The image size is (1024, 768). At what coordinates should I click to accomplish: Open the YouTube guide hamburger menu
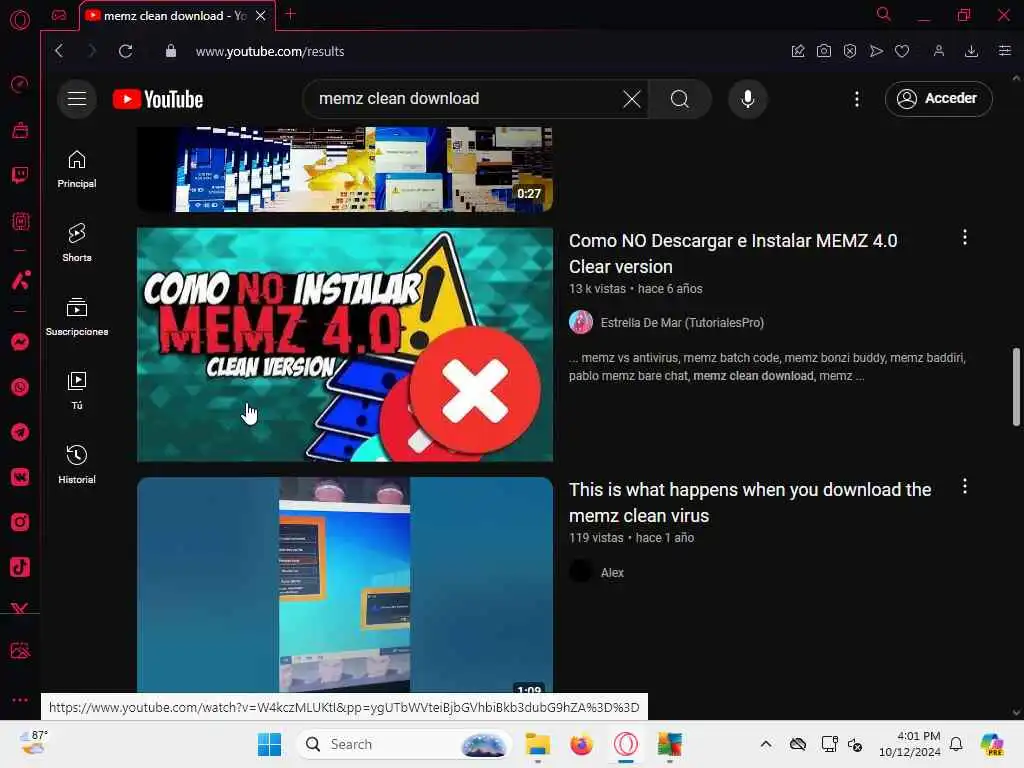[x=76, y=99]
